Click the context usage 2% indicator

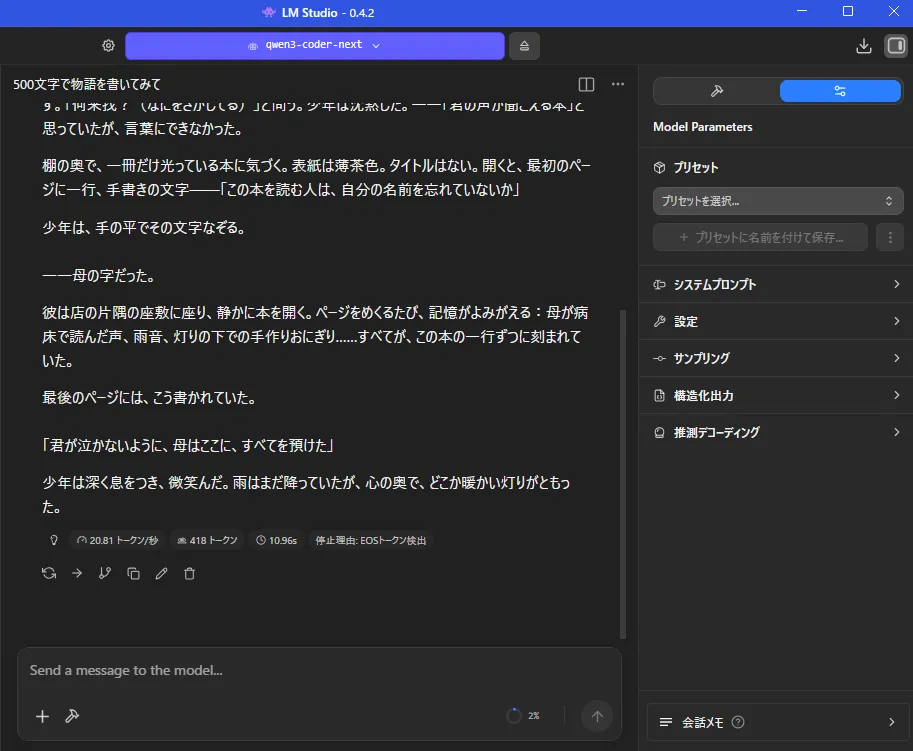(x=523, y=716)
